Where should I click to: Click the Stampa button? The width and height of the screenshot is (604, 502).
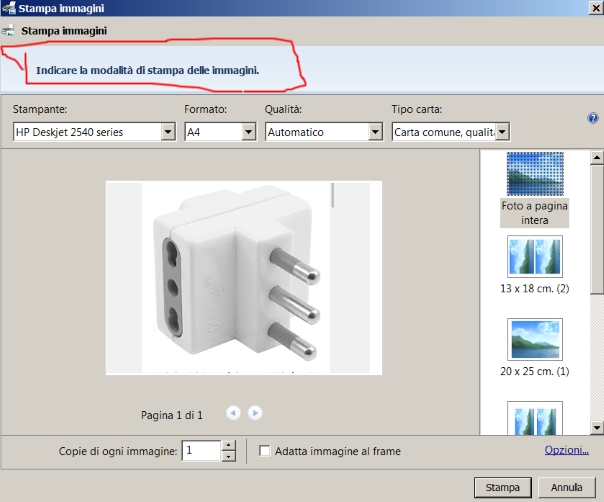(502, 487)
